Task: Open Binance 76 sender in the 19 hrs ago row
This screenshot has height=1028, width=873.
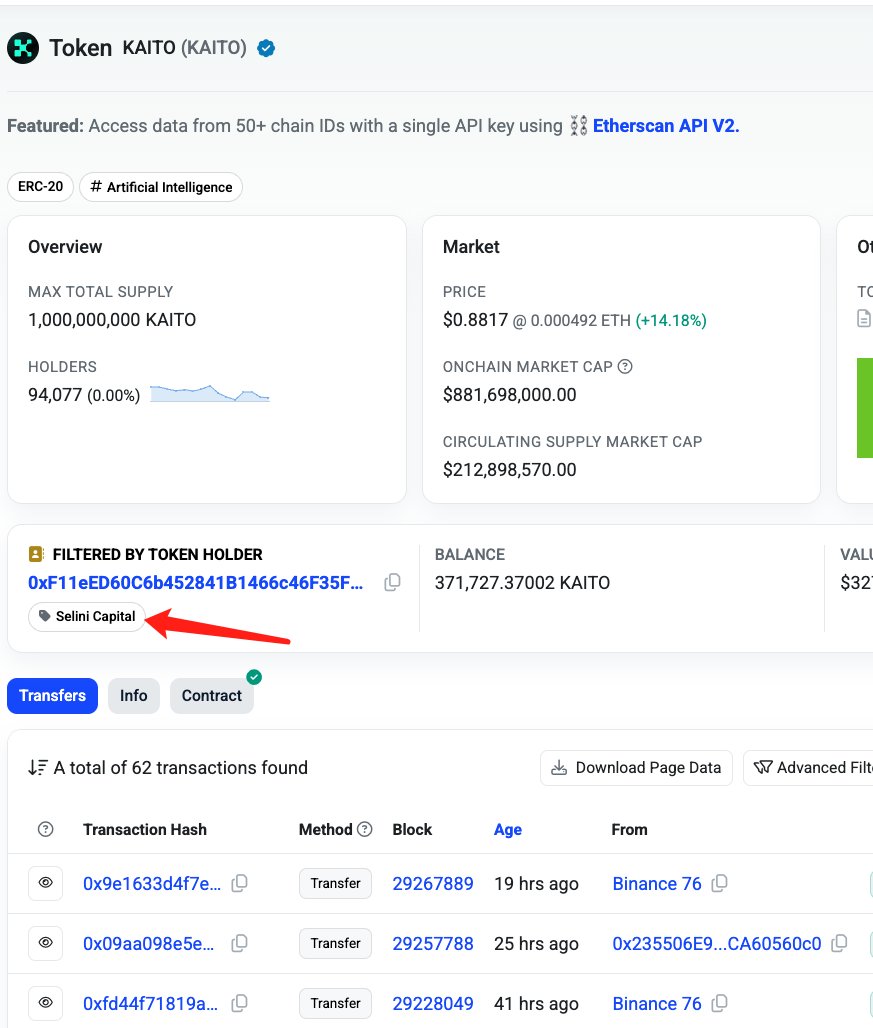Action: point(657,884)
